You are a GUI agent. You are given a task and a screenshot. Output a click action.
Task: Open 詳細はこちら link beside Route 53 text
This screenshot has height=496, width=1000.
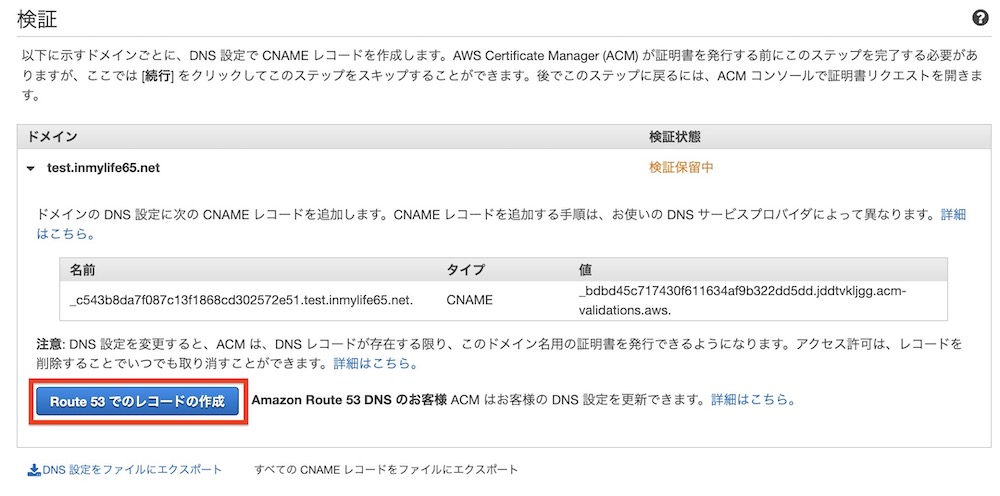tap(753, 400)
